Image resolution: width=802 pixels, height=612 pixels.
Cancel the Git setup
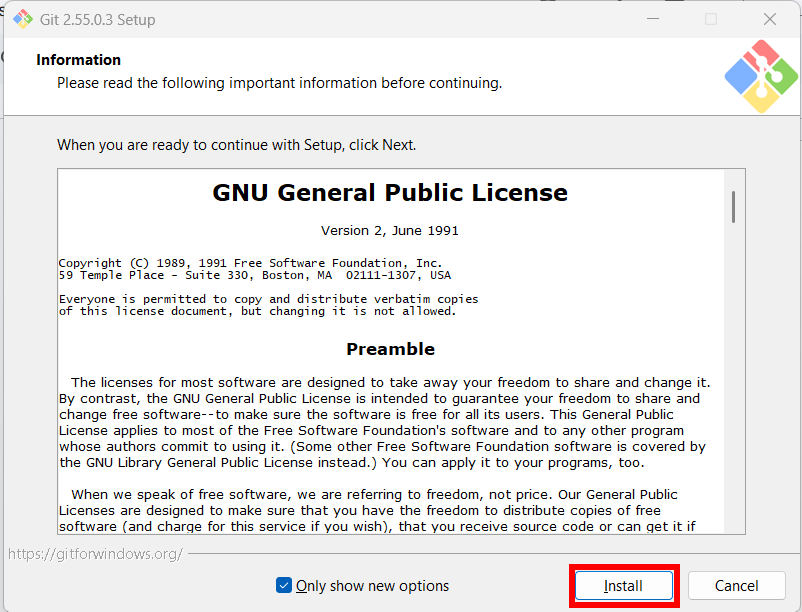(x=737, y=585)
